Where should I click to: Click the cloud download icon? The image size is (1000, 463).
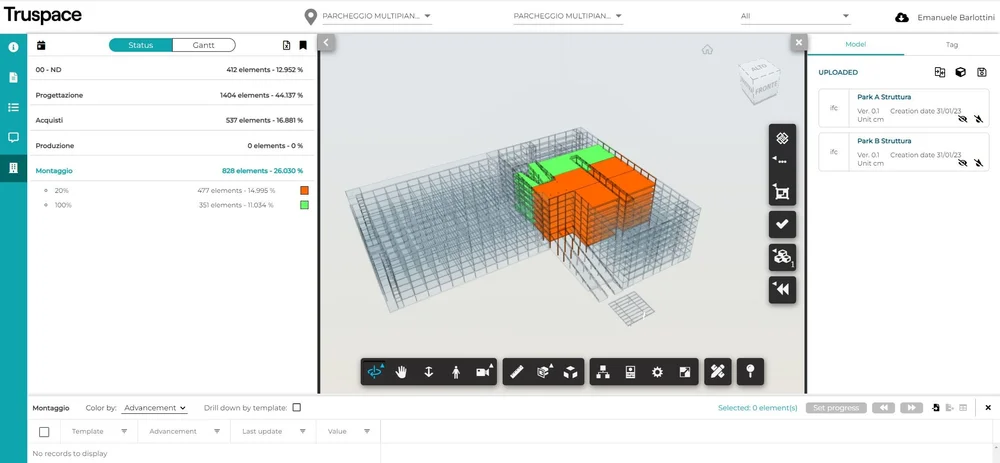(902, 17)
